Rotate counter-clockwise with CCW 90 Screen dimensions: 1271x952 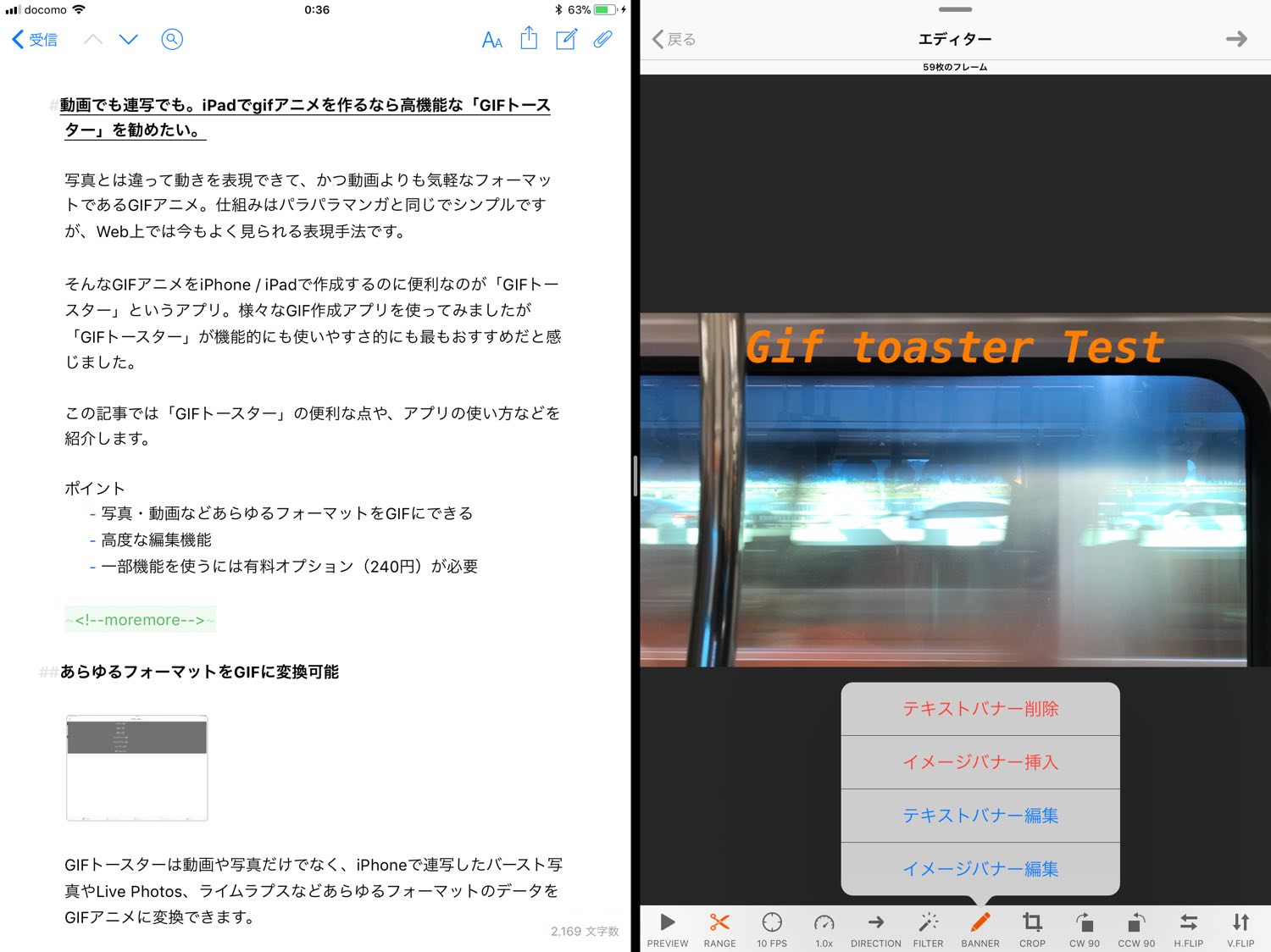point(1136,929)
